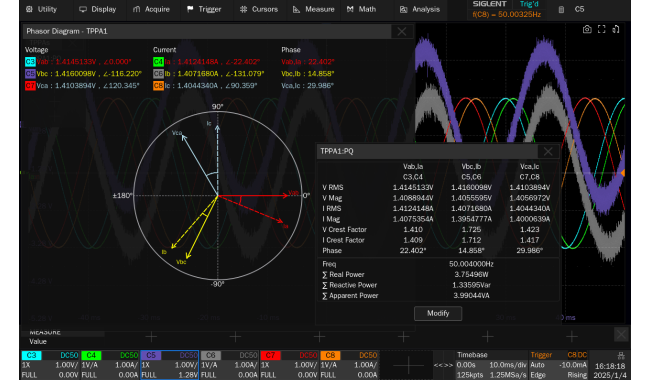Open the C8 channel descriptor box
Viewport: 650px width, 380px height.
(x=349, y=365)
